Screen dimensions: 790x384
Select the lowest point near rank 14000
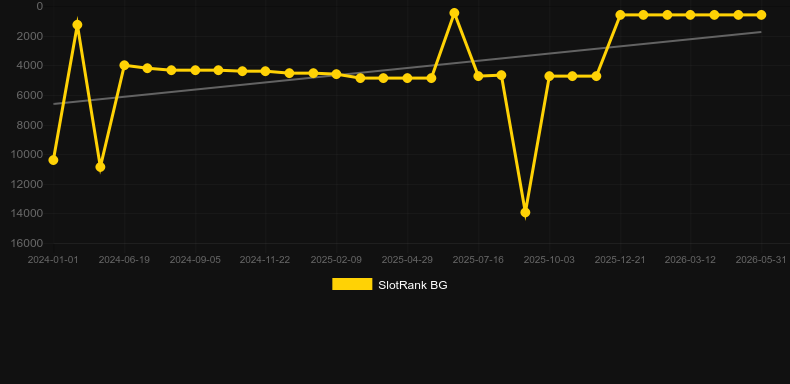[525, 213]
